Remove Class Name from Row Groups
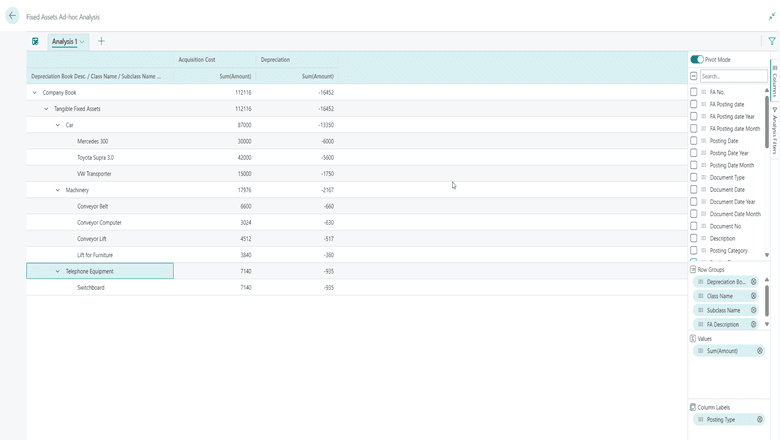 pos(754,296)
